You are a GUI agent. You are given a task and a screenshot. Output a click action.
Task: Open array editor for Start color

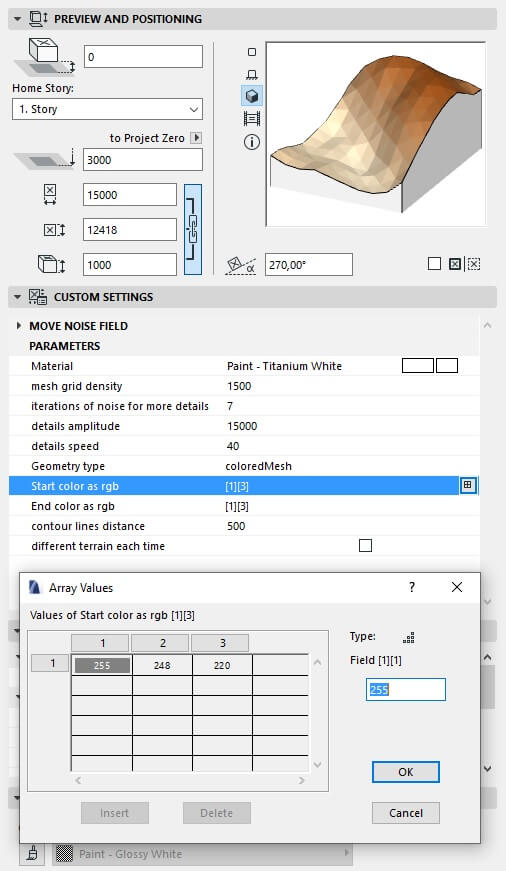tap(468, 485)
